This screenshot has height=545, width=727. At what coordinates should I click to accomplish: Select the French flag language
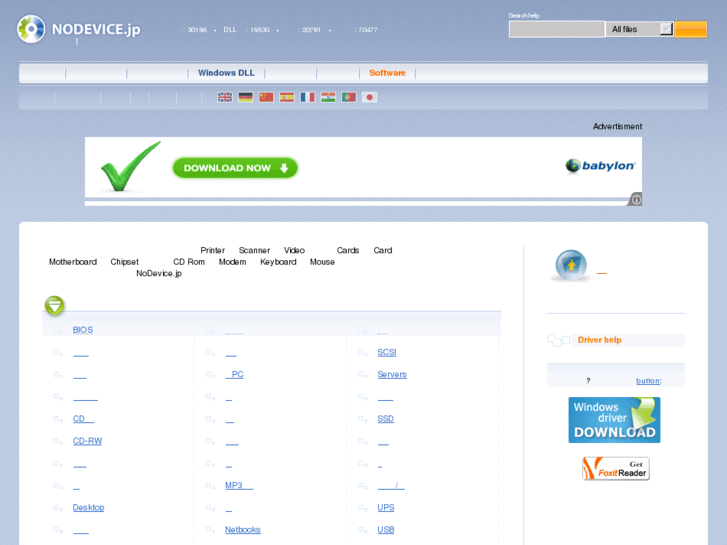307,97
